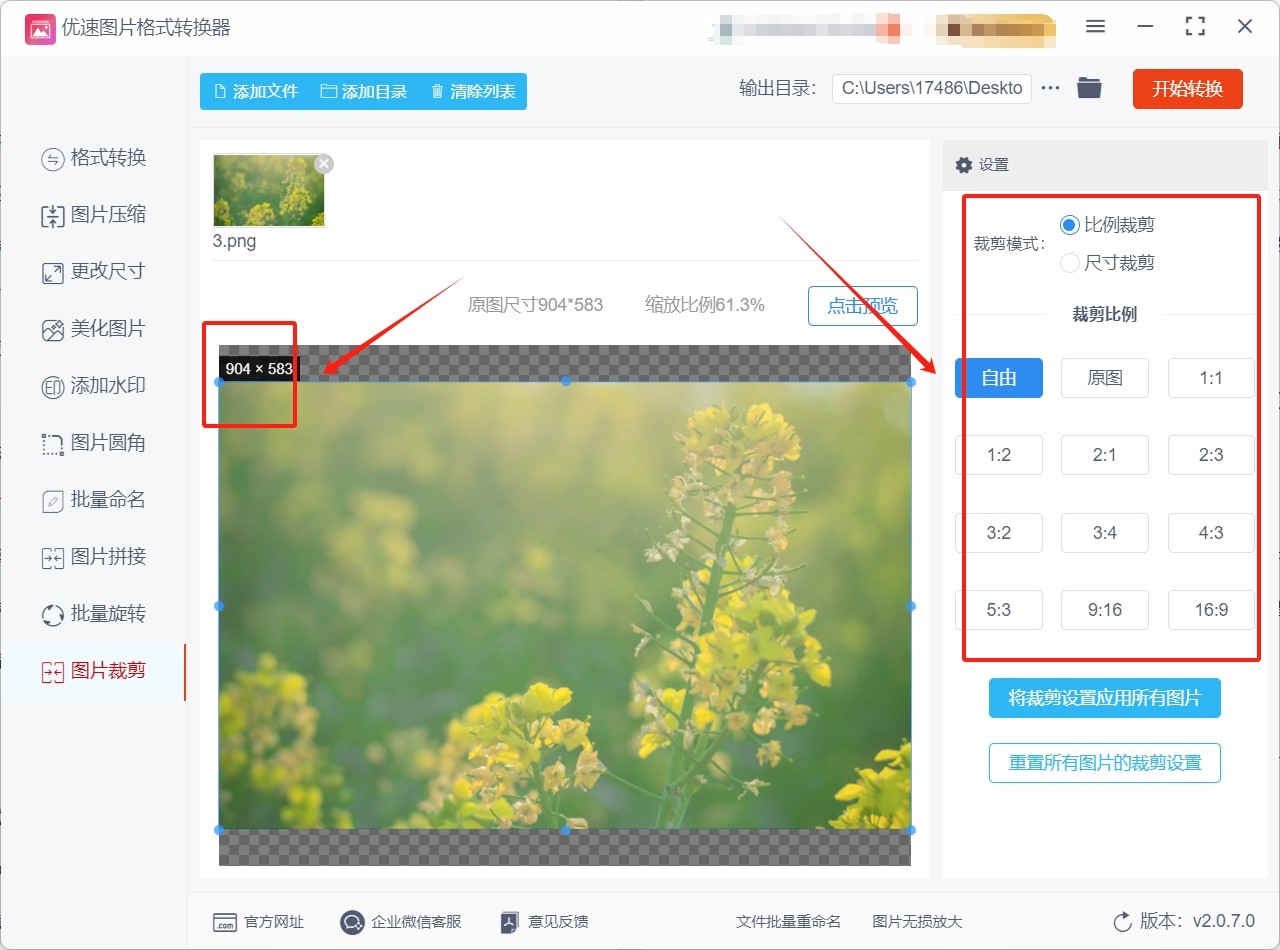Select the 比例裁剪 radio button
This screenshot has width=1280, height=950.
coord(1069,225)
